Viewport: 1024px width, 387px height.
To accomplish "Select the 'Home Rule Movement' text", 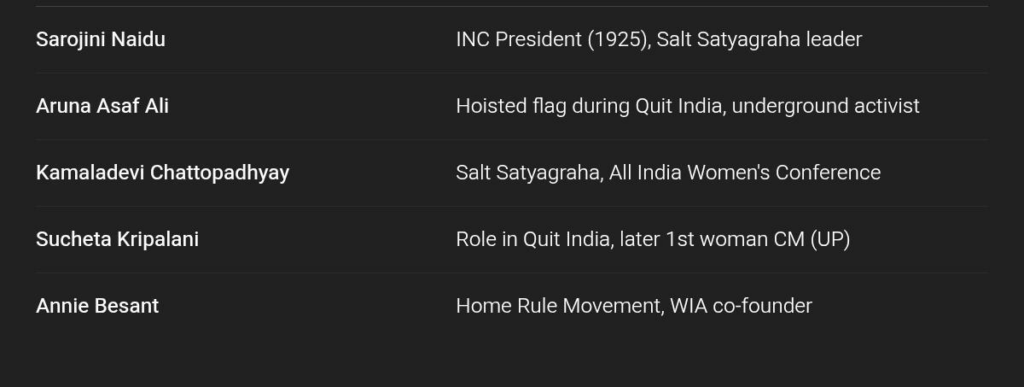I will click(557, 306).
